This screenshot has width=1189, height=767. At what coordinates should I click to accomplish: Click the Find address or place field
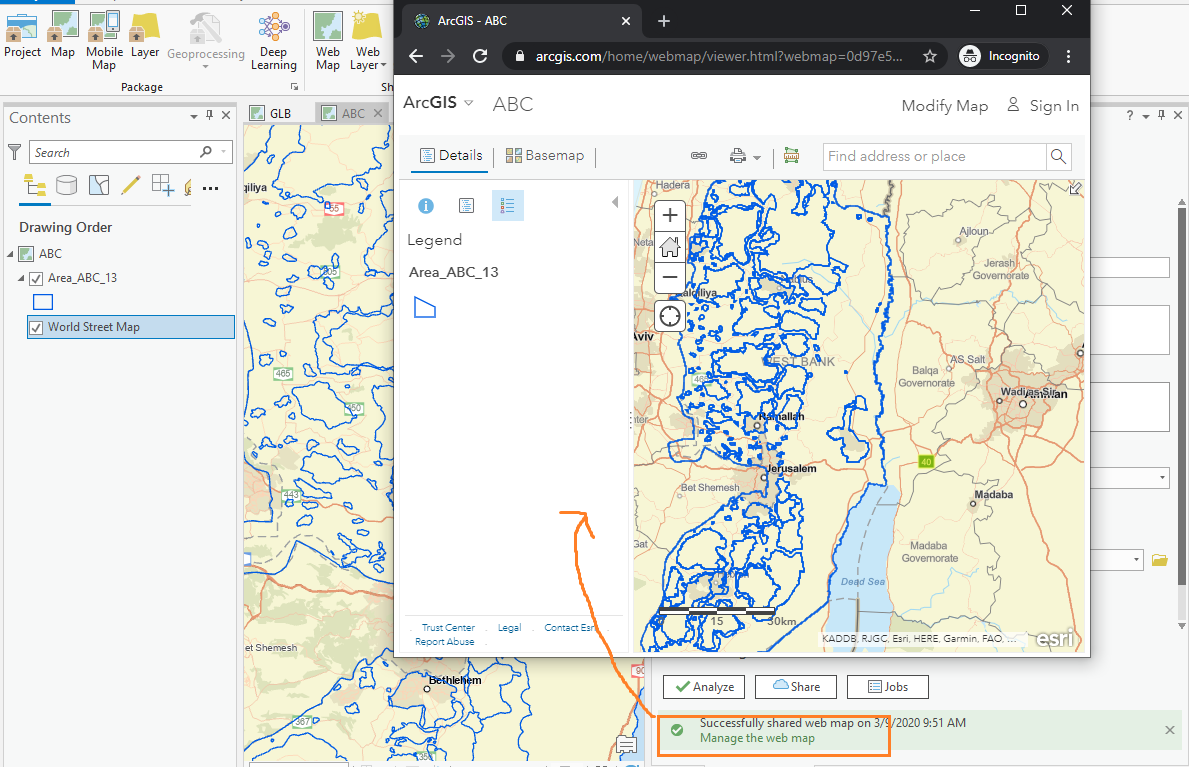click(934, 157)
